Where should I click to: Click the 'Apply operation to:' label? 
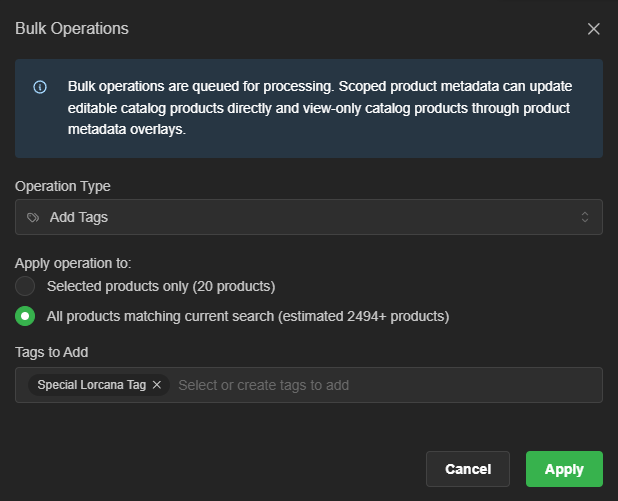(x=73, y=263)
